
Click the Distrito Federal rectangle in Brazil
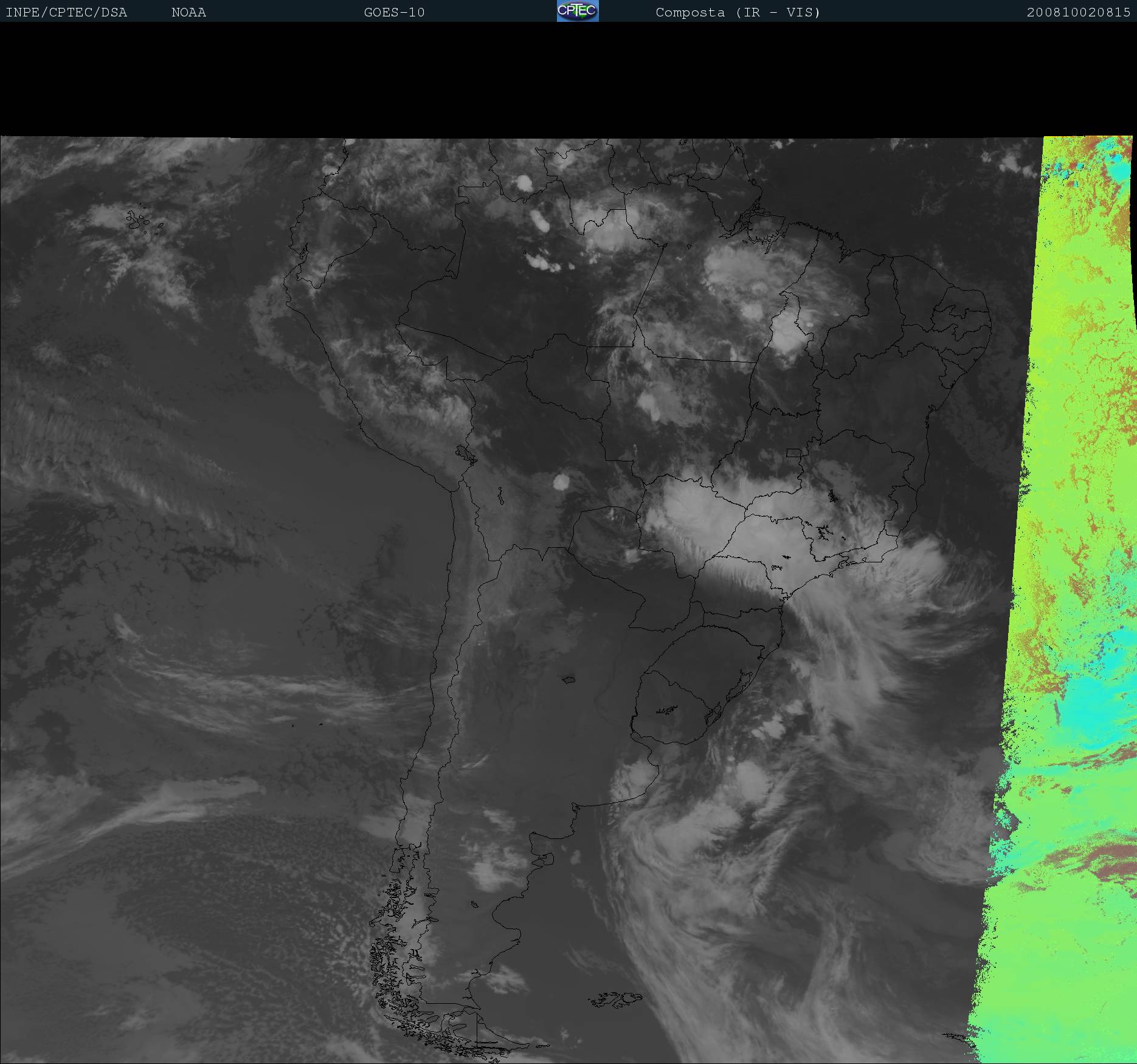point(793,452)
